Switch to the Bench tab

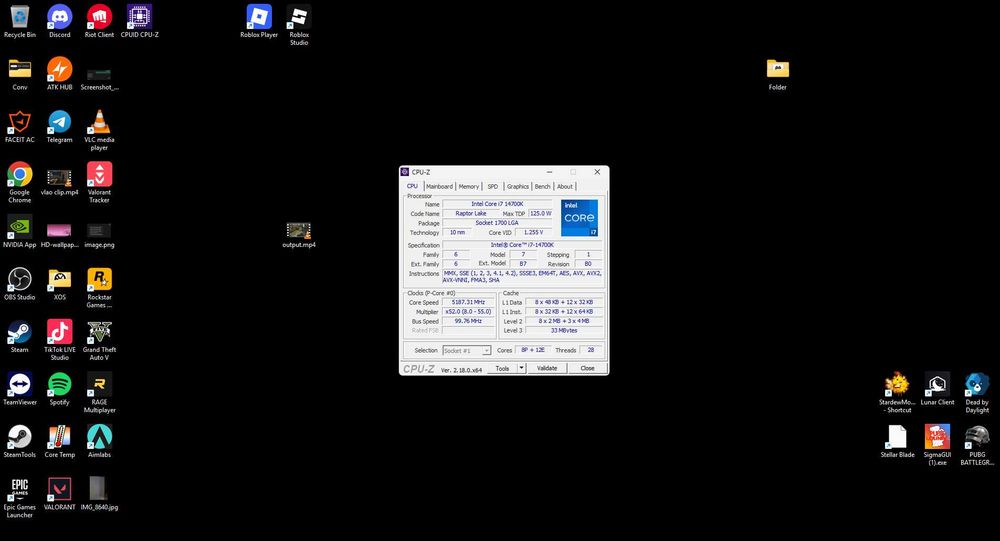[542, 186]
